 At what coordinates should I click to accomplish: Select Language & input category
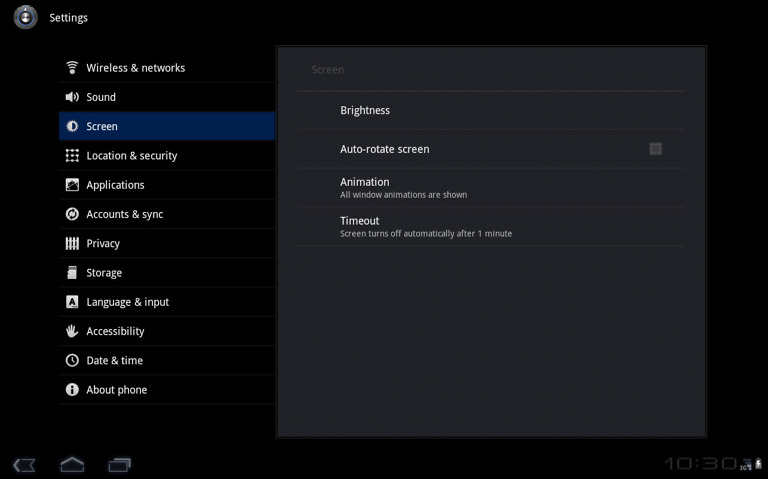click(x=127, y=302)
